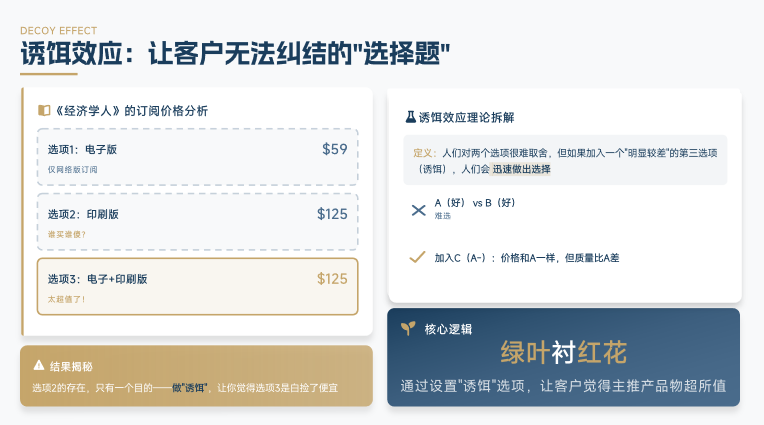Viewport: 764px width, 425px height.
Task: Click the $125 price of 印刷版
Action: coord(332,214)
